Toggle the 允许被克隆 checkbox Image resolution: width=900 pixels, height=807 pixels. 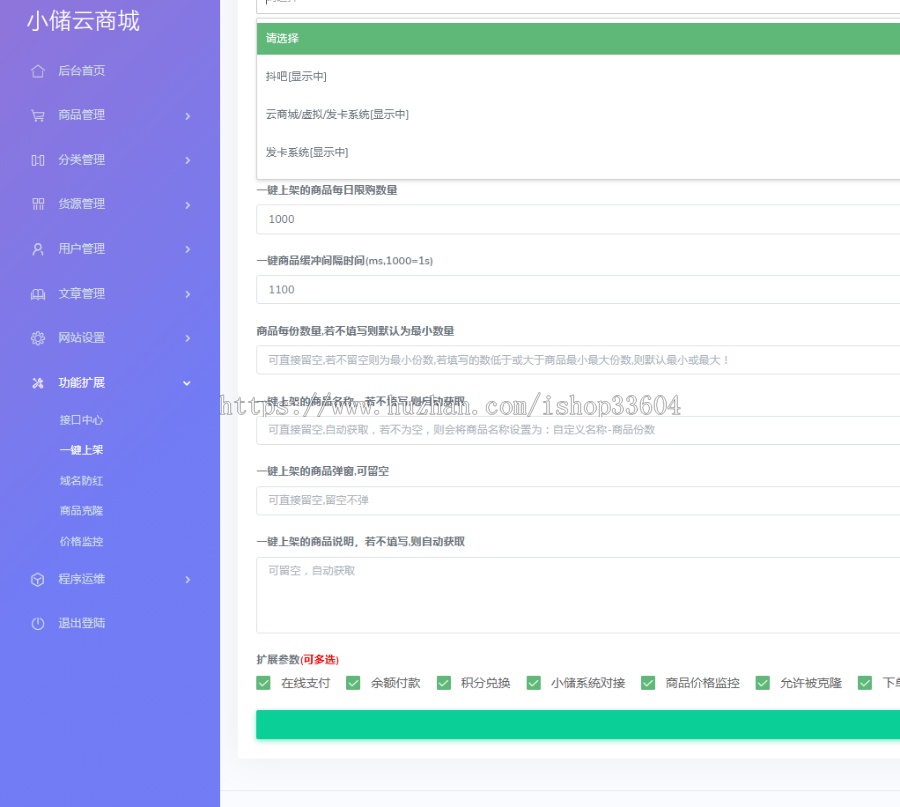762,682
